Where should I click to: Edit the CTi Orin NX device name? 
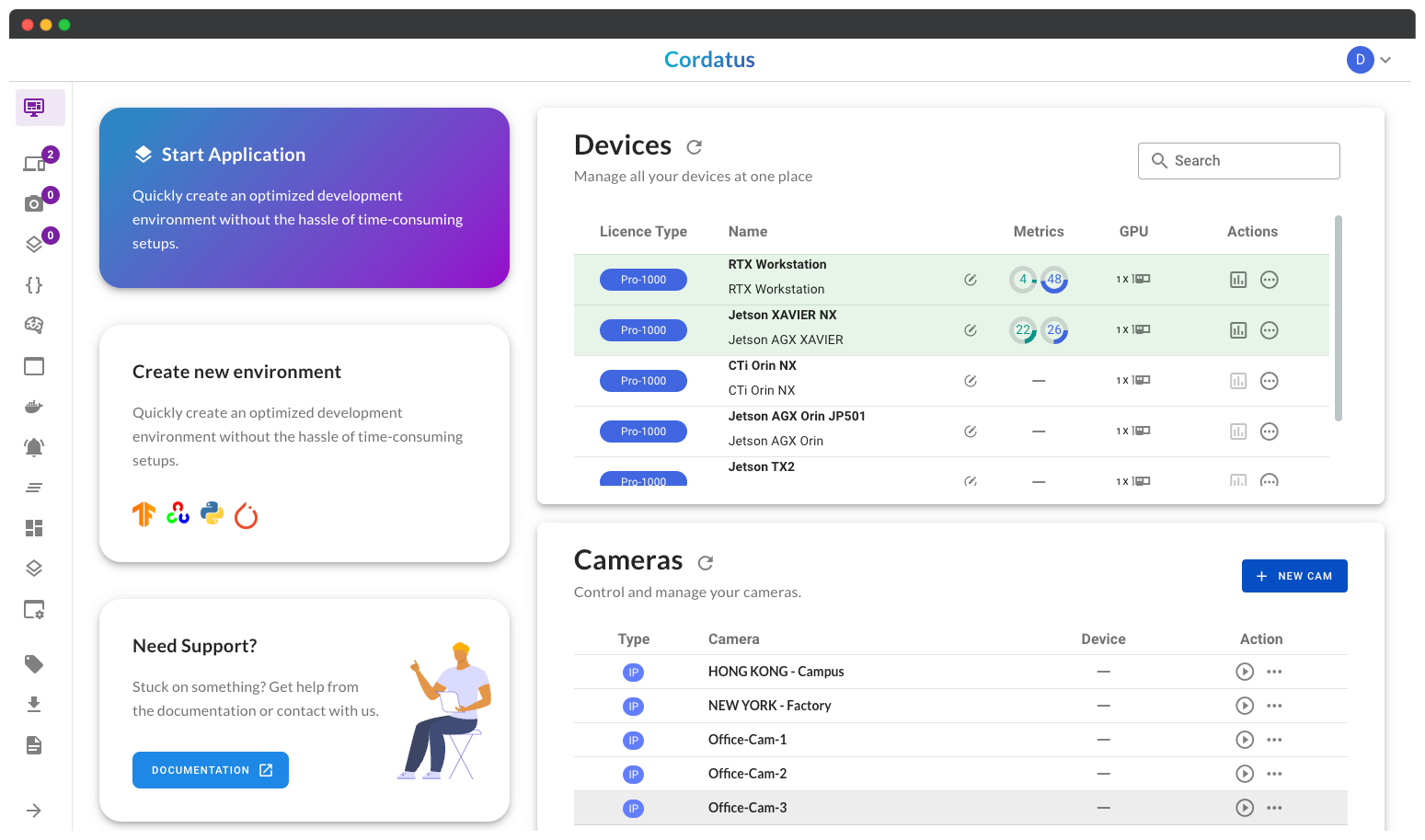(971, 381)
